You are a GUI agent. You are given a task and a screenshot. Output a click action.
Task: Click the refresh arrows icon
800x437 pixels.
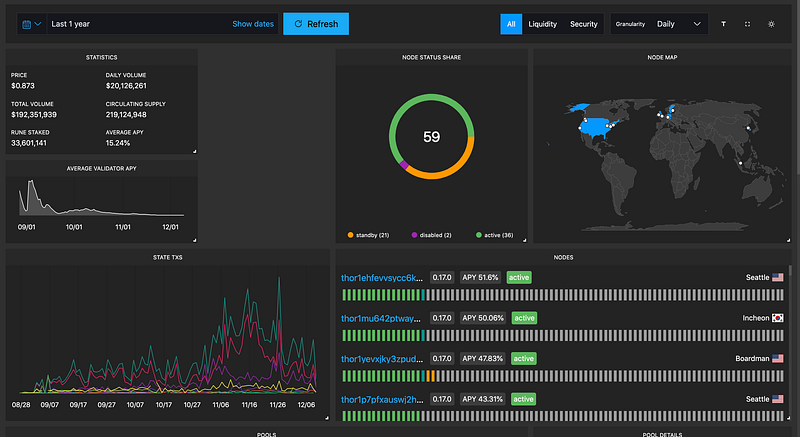pos(296,24)
